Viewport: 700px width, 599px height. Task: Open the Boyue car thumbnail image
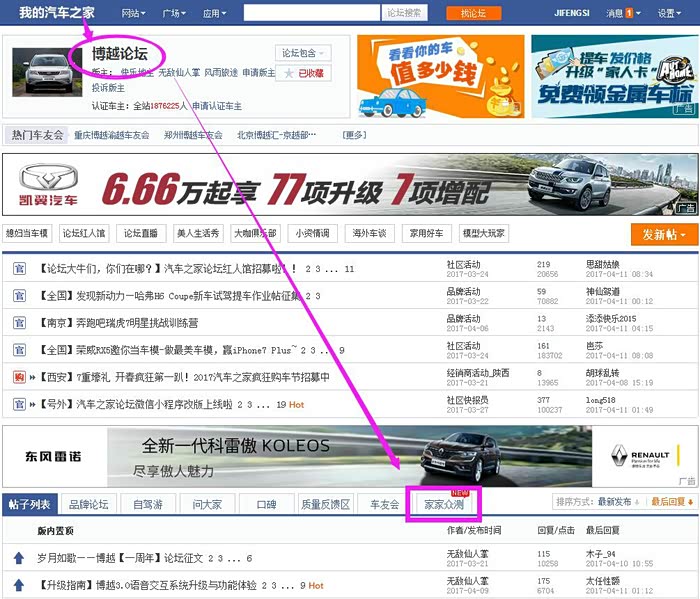(47, 72)
